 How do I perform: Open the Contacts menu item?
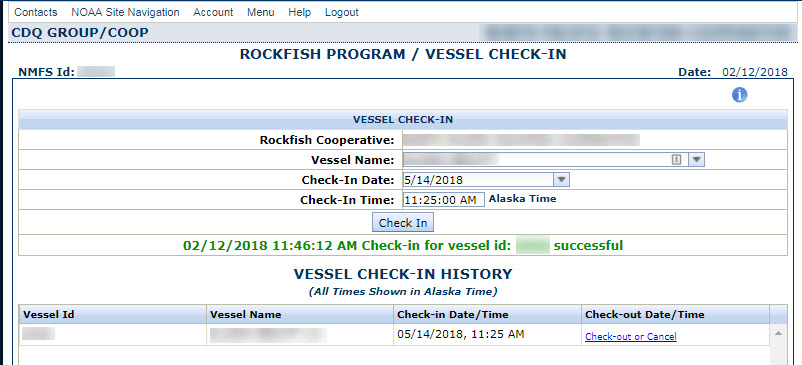pos(36,12)
